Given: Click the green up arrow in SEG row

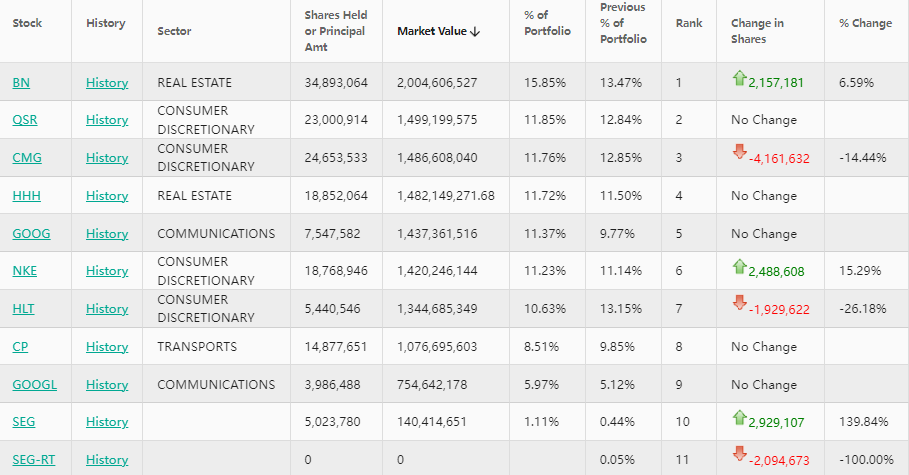Looking at the screenshot, I should 739,417.
